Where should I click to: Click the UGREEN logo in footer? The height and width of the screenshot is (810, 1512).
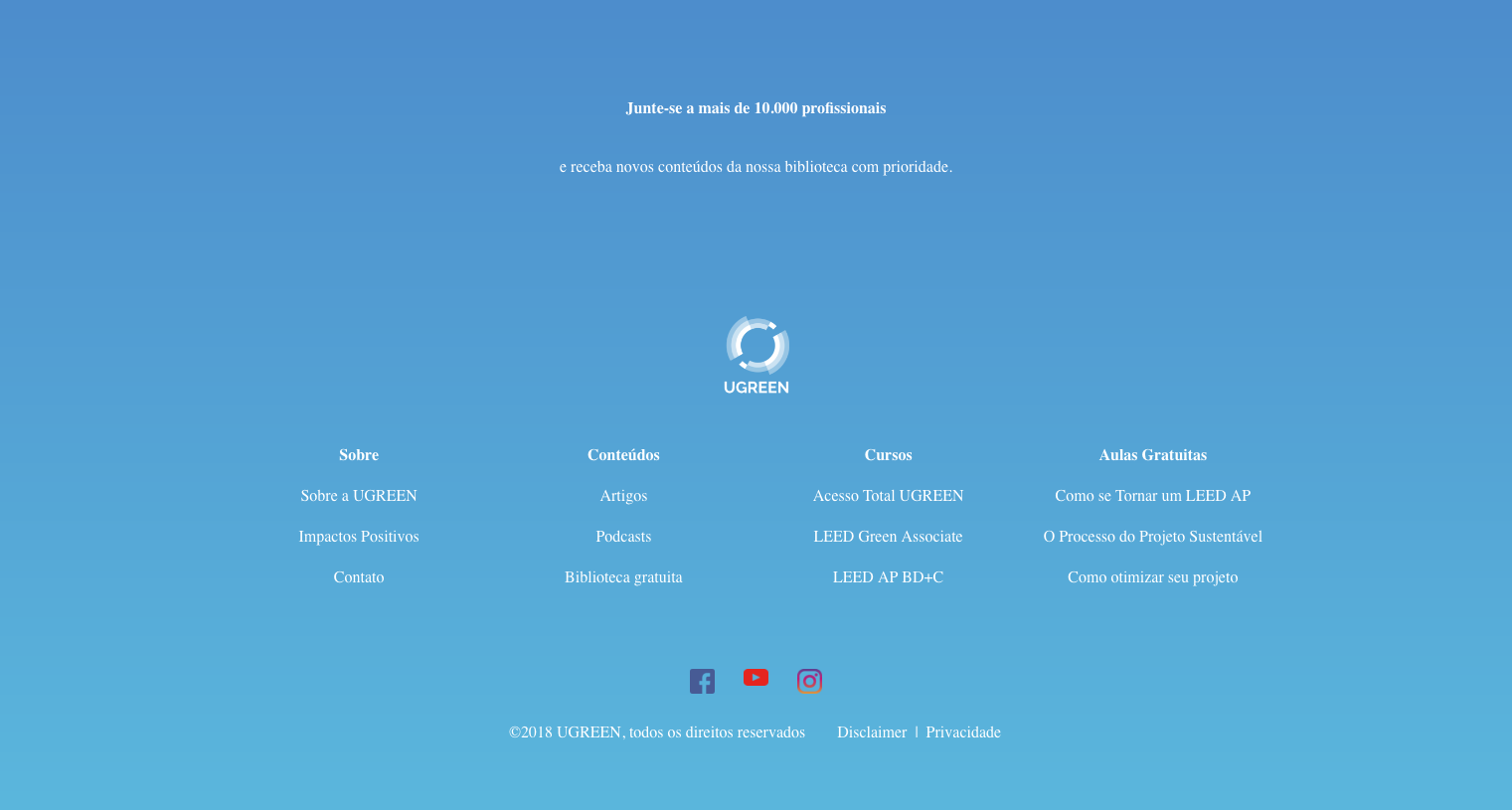point(756,355)
